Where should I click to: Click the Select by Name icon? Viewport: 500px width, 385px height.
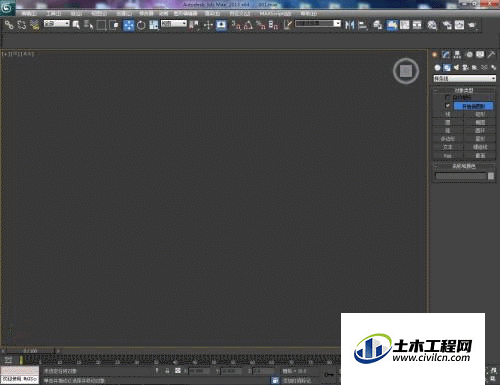(x=88, y=25)
